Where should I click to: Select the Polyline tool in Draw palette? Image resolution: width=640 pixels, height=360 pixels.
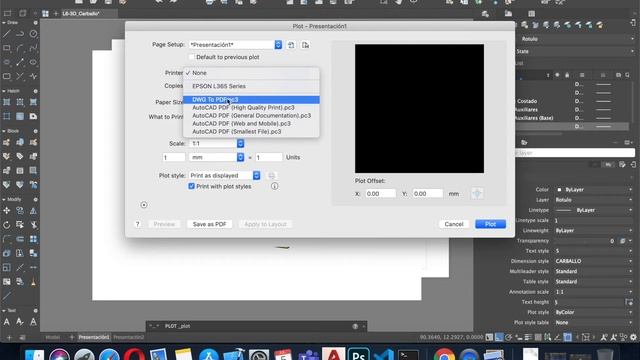(20, 34)
